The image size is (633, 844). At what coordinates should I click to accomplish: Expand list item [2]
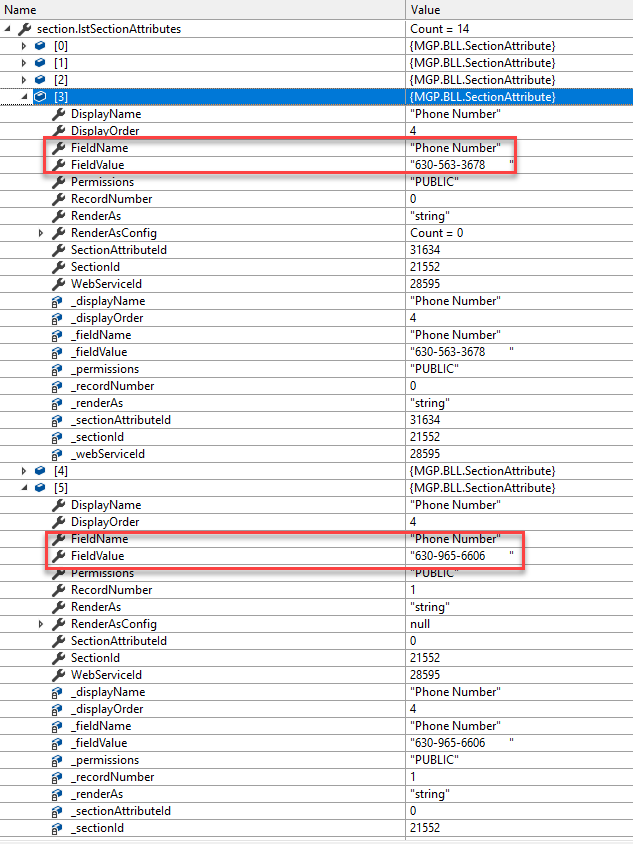pos(24,80)
